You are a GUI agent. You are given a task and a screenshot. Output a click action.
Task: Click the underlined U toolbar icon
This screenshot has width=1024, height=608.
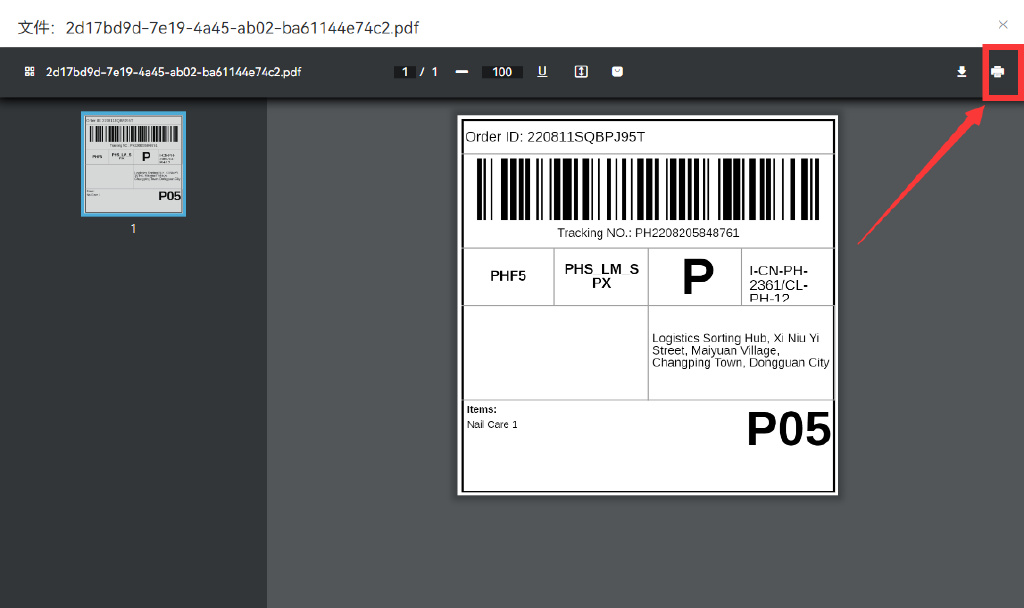542,71
